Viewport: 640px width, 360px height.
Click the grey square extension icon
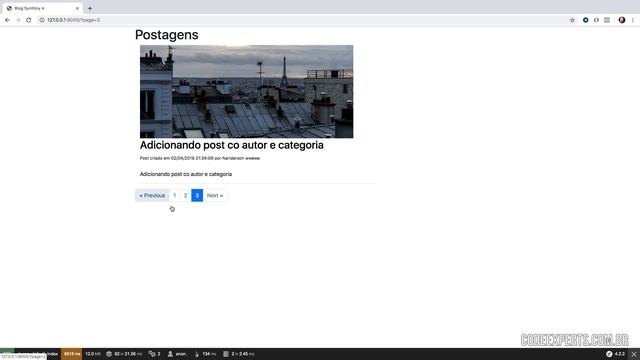[x=607, y=20]
